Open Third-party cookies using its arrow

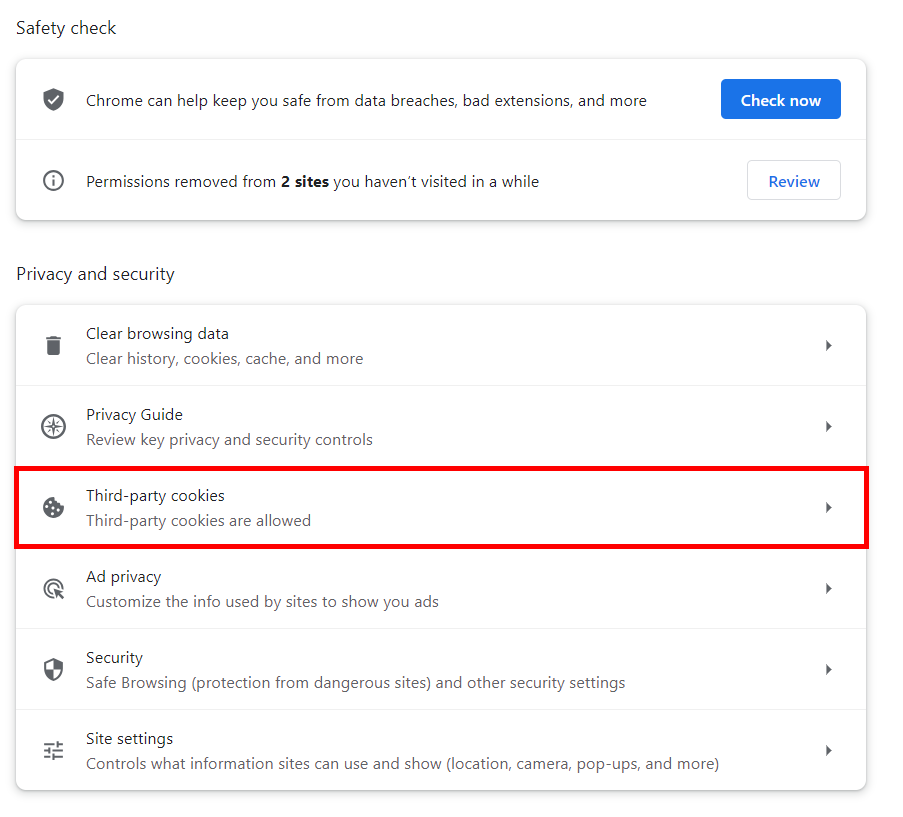coord(828,508)
